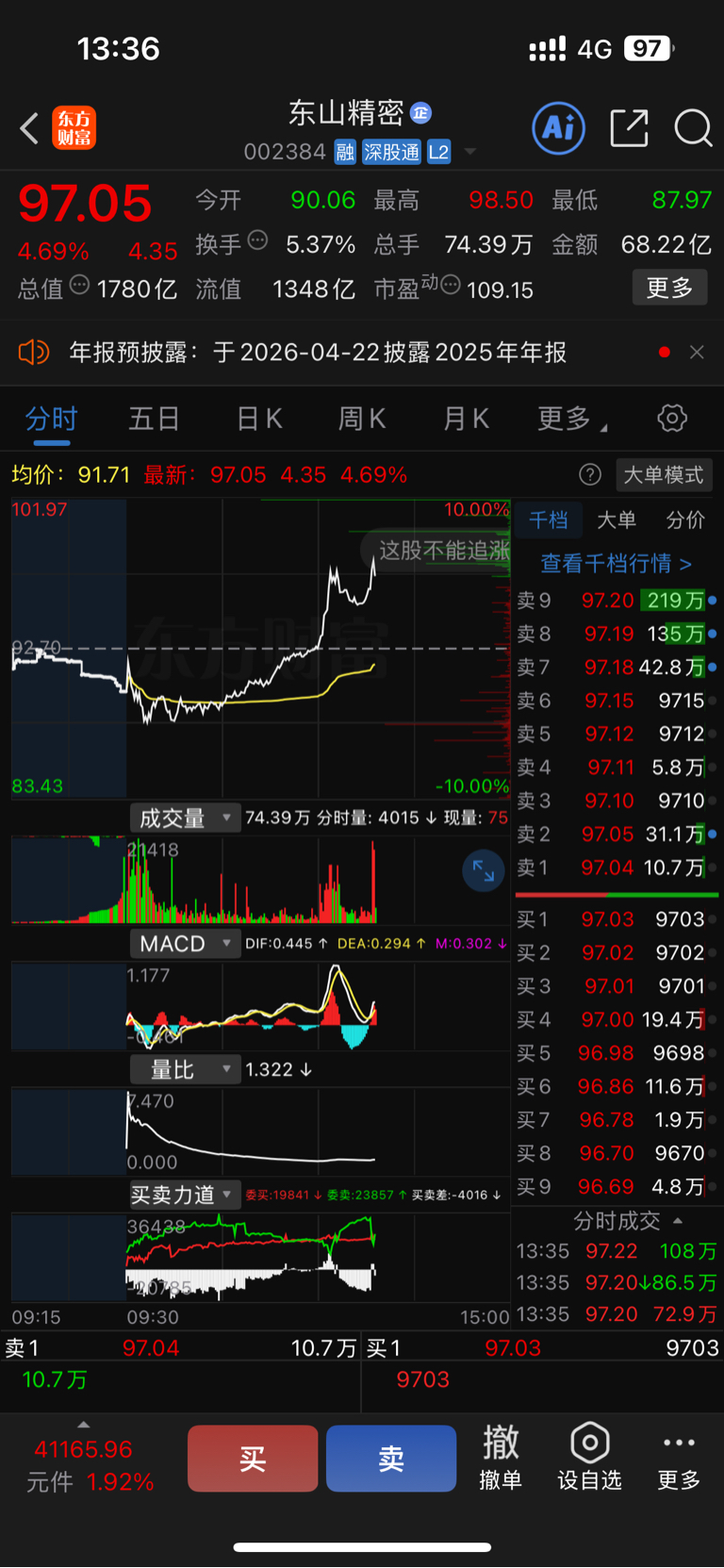Open the Ai assistant icon
Image resolution: width=724 pixels, height=1568 pixels.
[x=559, y=128]
